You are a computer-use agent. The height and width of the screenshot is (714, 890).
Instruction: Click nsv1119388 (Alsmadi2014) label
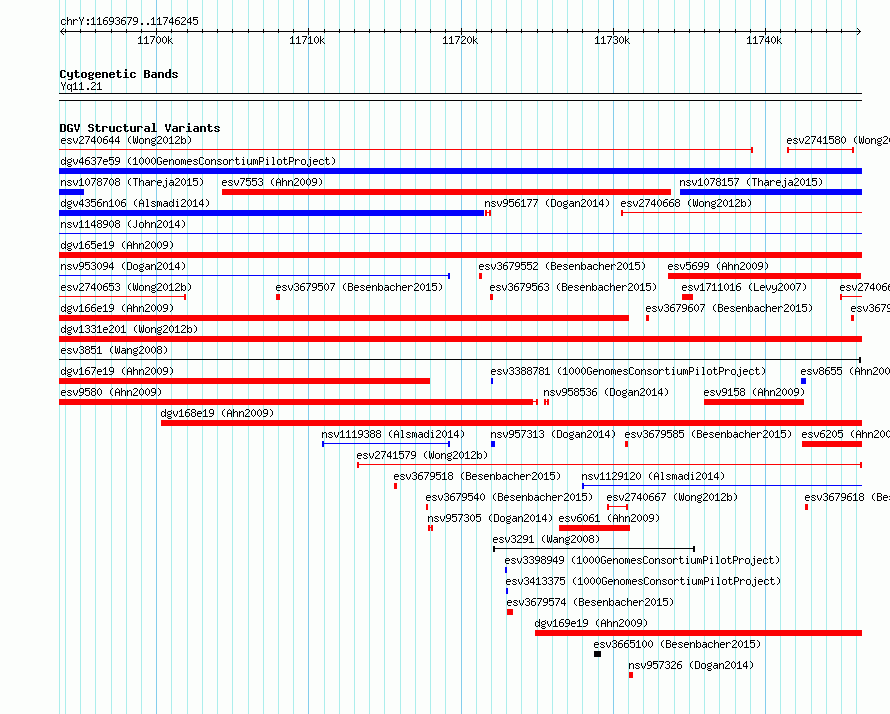pos(393,434)
